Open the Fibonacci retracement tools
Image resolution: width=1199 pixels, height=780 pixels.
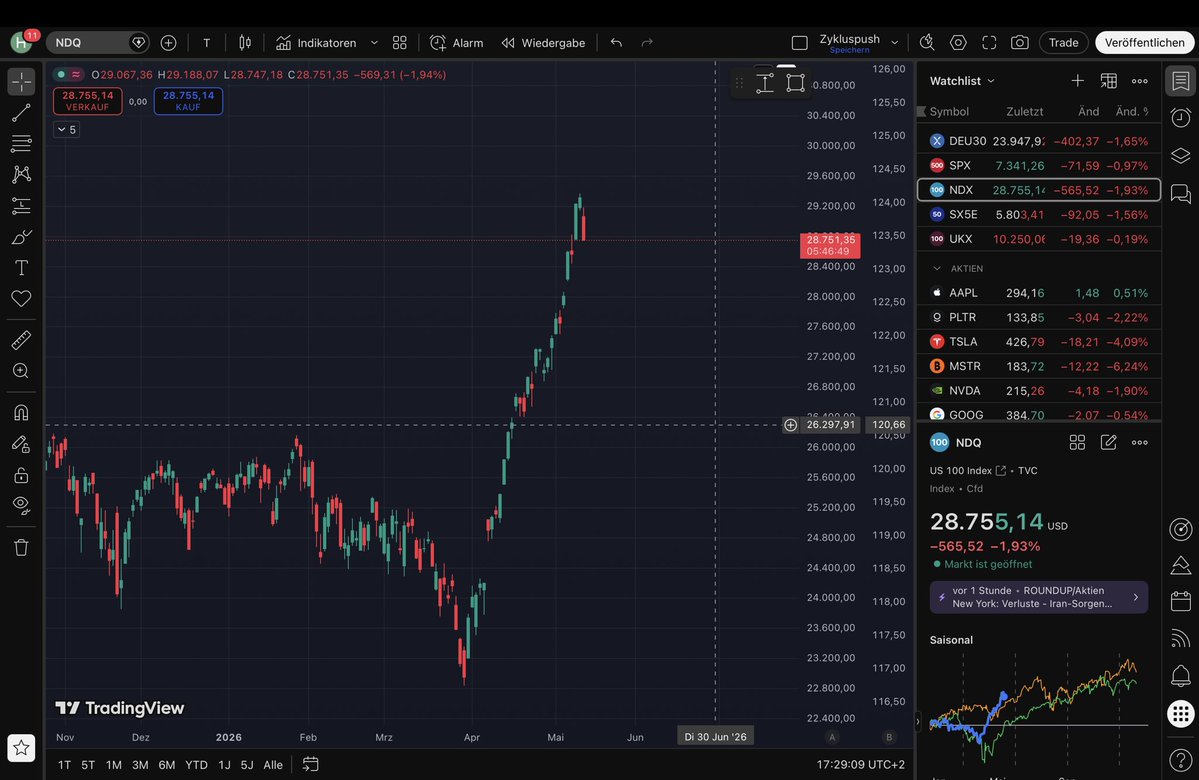coord(21,143)
